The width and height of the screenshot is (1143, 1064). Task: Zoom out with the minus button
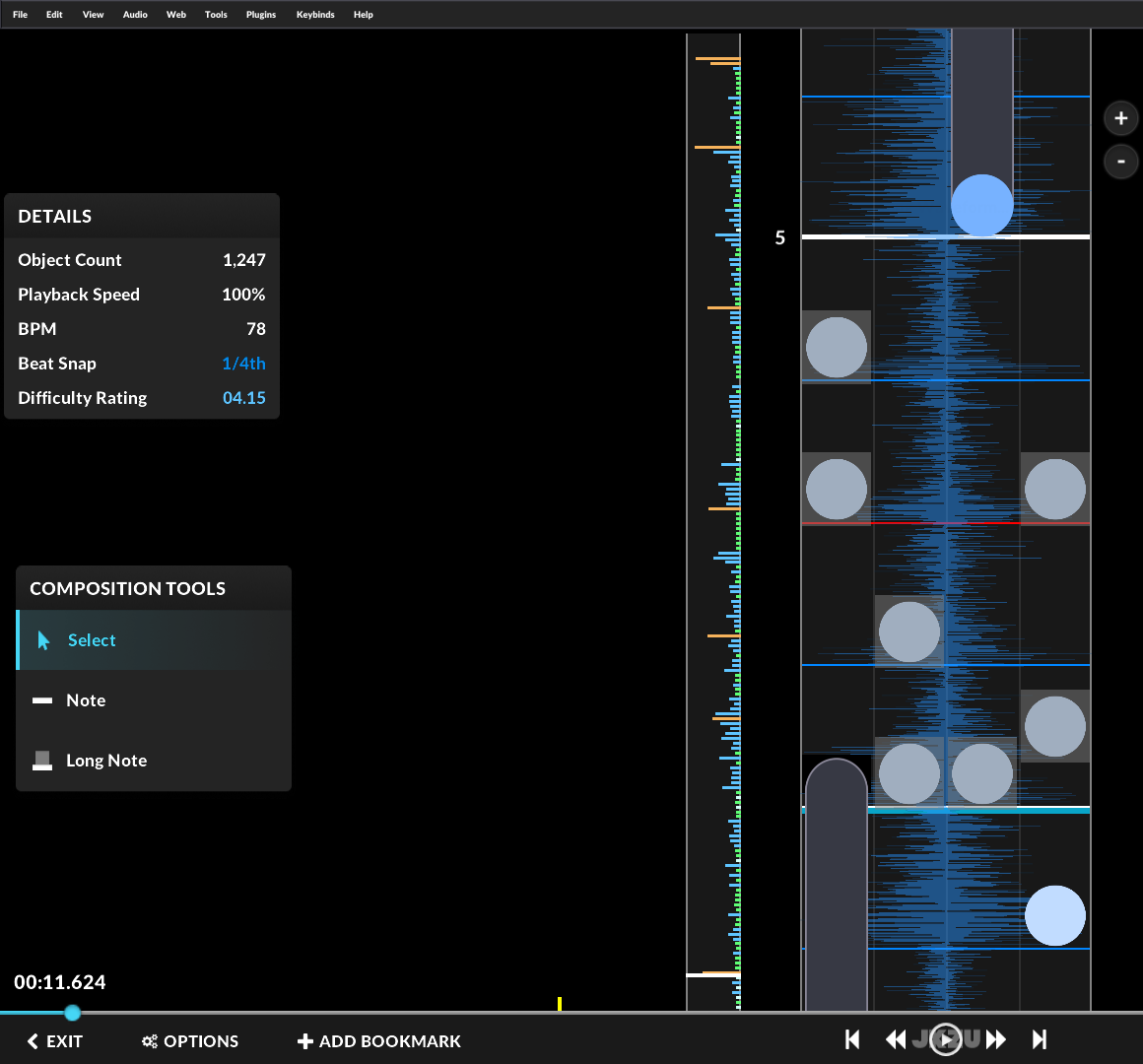coord(1120,162)
